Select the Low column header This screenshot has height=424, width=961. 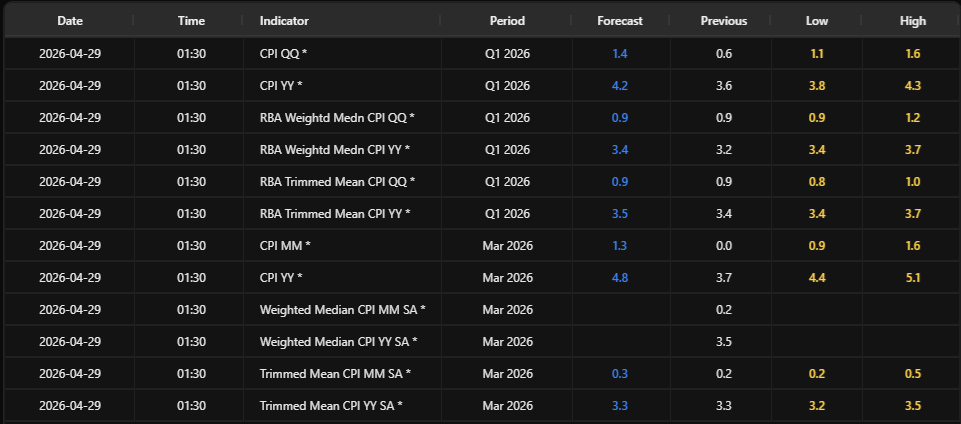[x=817, y=21]
